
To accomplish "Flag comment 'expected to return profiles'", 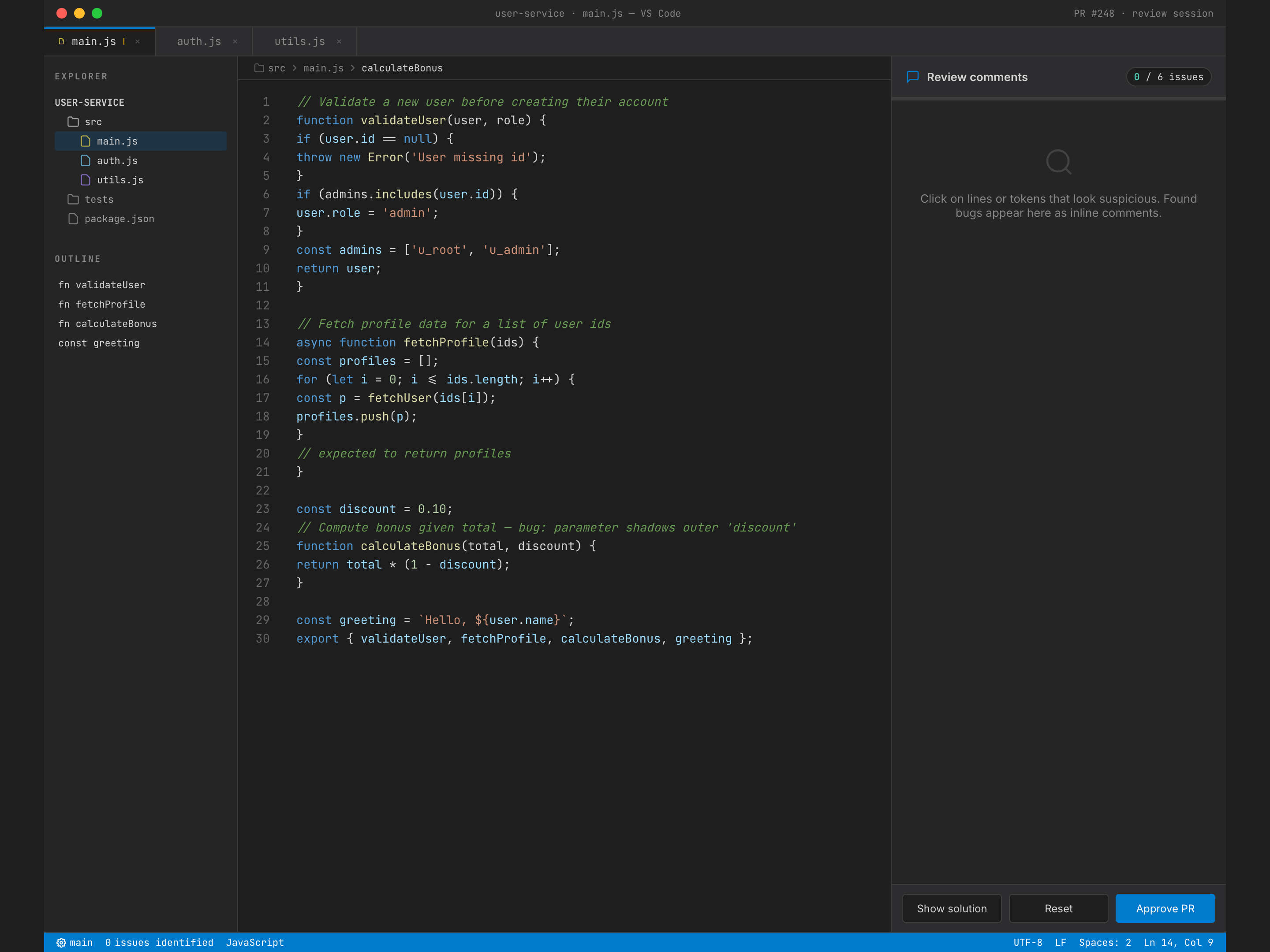I will [403, 454].
